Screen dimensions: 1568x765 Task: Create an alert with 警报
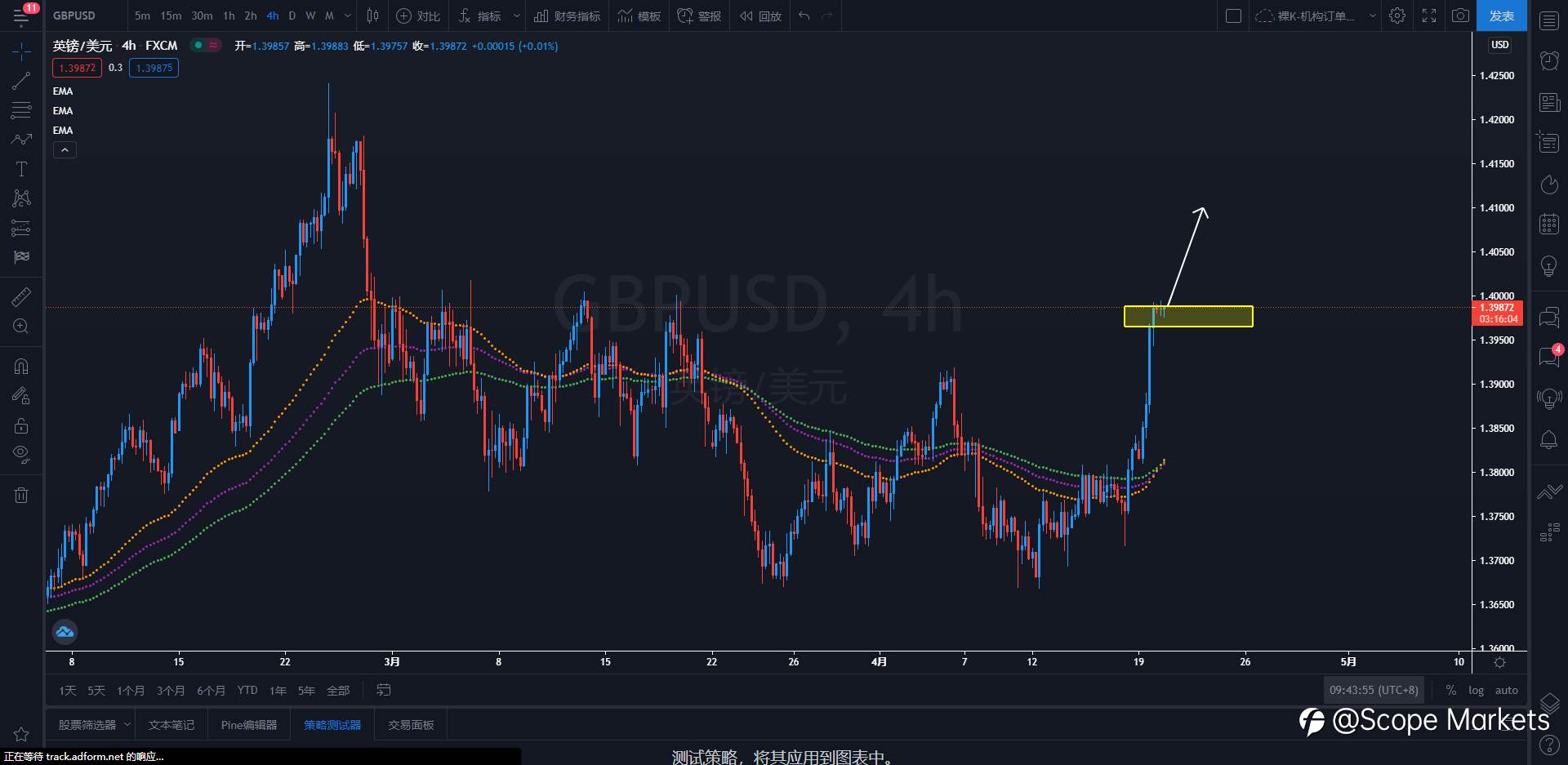click(700, 16)
